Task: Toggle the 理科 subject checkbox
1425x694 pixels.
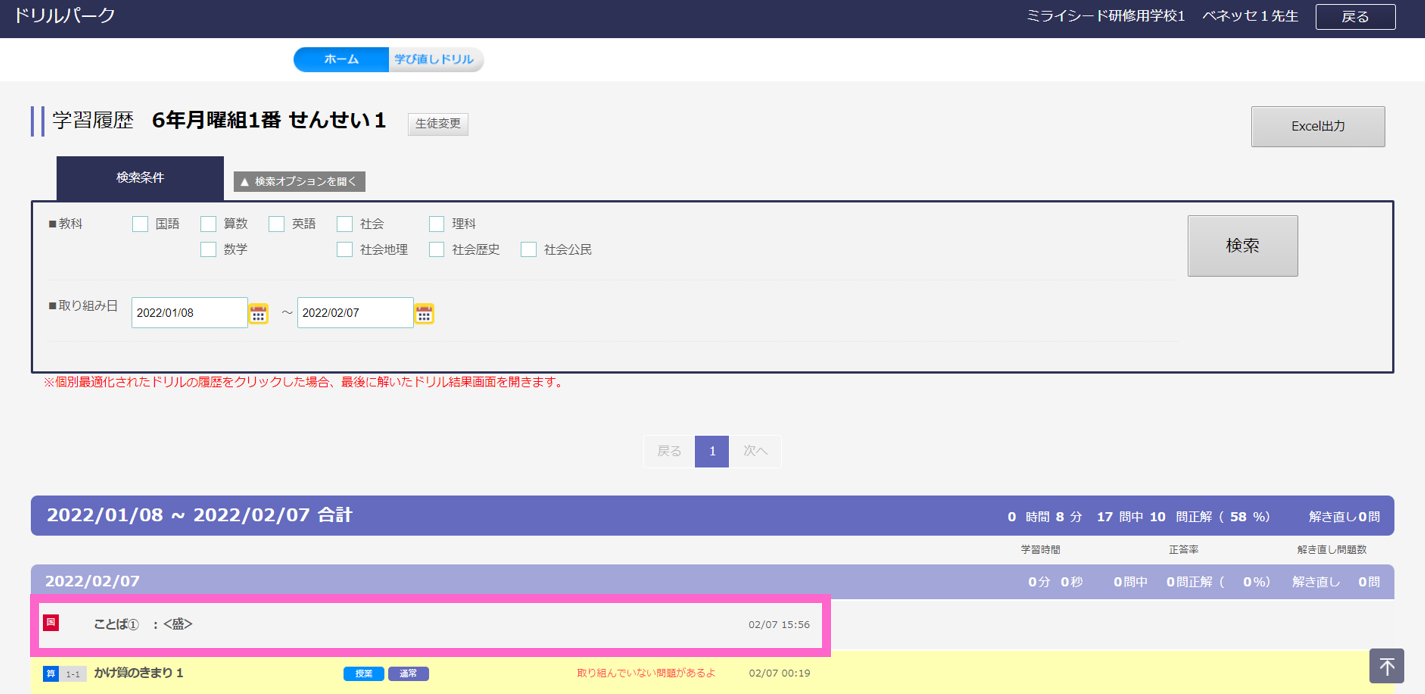Action: point(437,224)
